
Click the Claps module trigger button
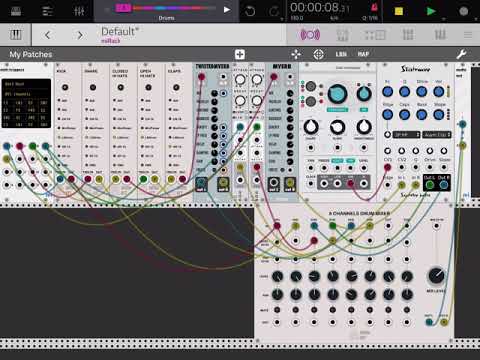(176, 87)
